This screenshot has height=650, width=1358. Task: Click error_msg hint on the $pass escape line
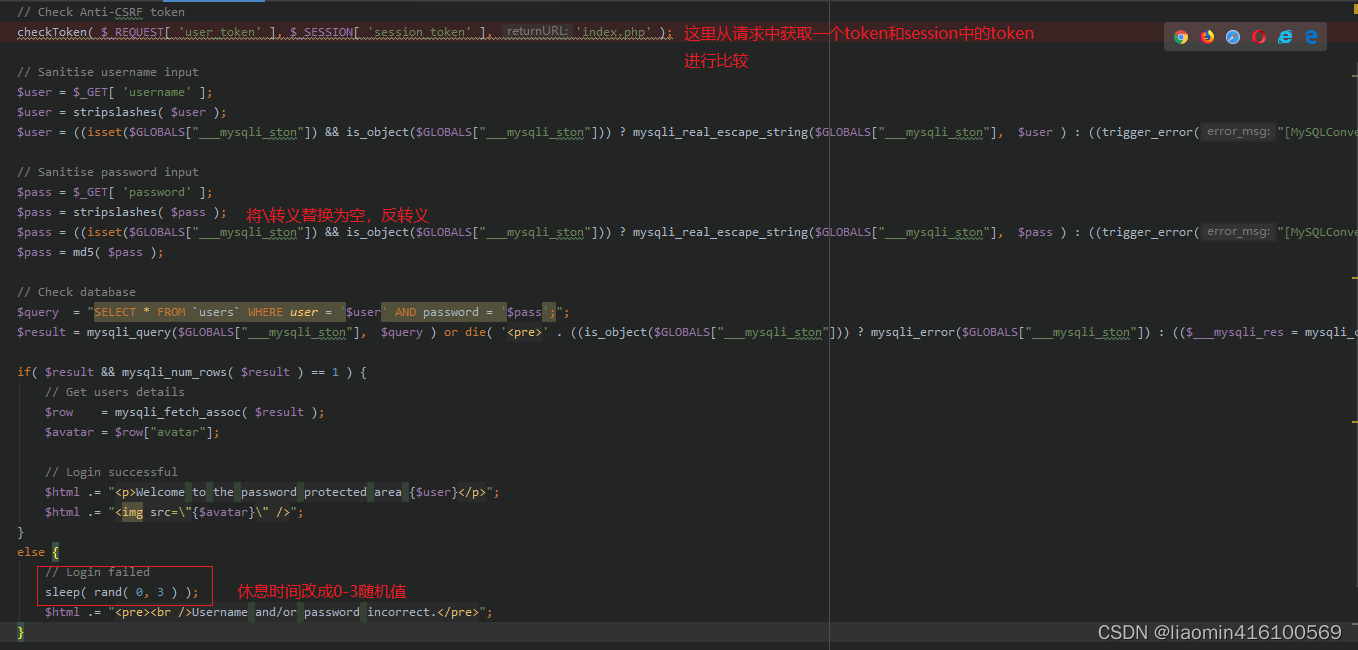pyautogui.click(x=1239, y=232)
